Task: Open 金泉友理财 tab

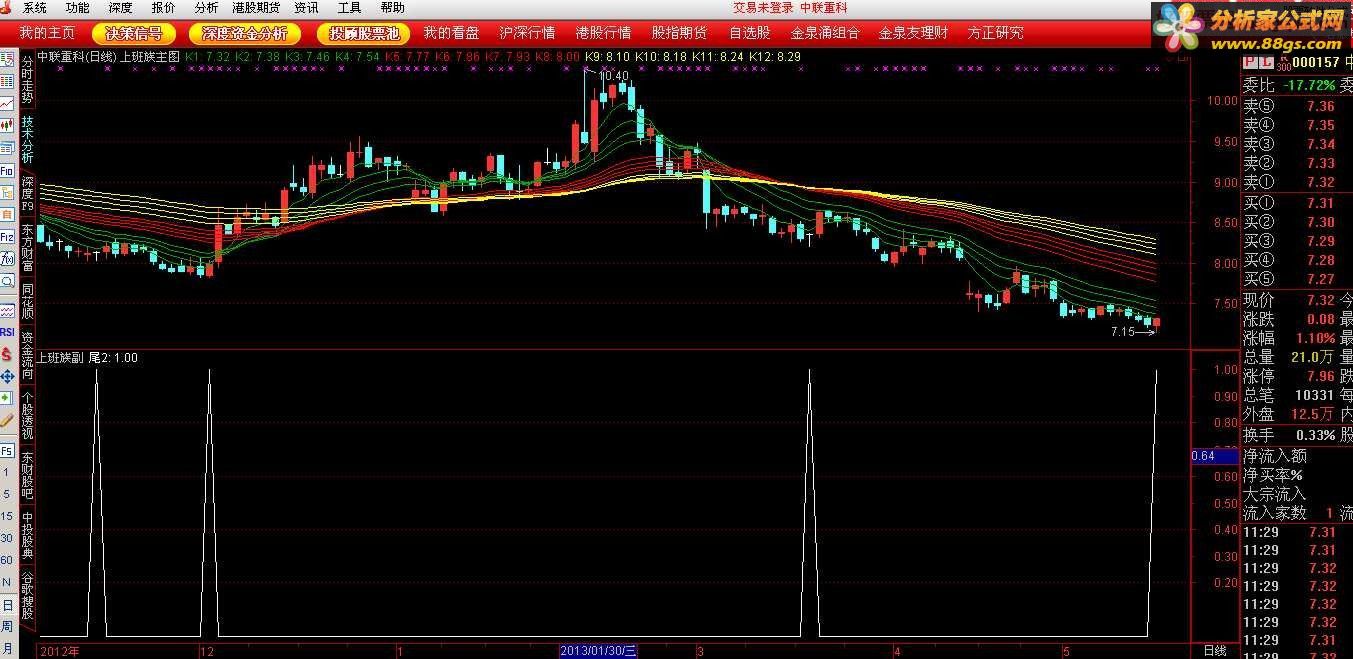Action: click(913, 33)
